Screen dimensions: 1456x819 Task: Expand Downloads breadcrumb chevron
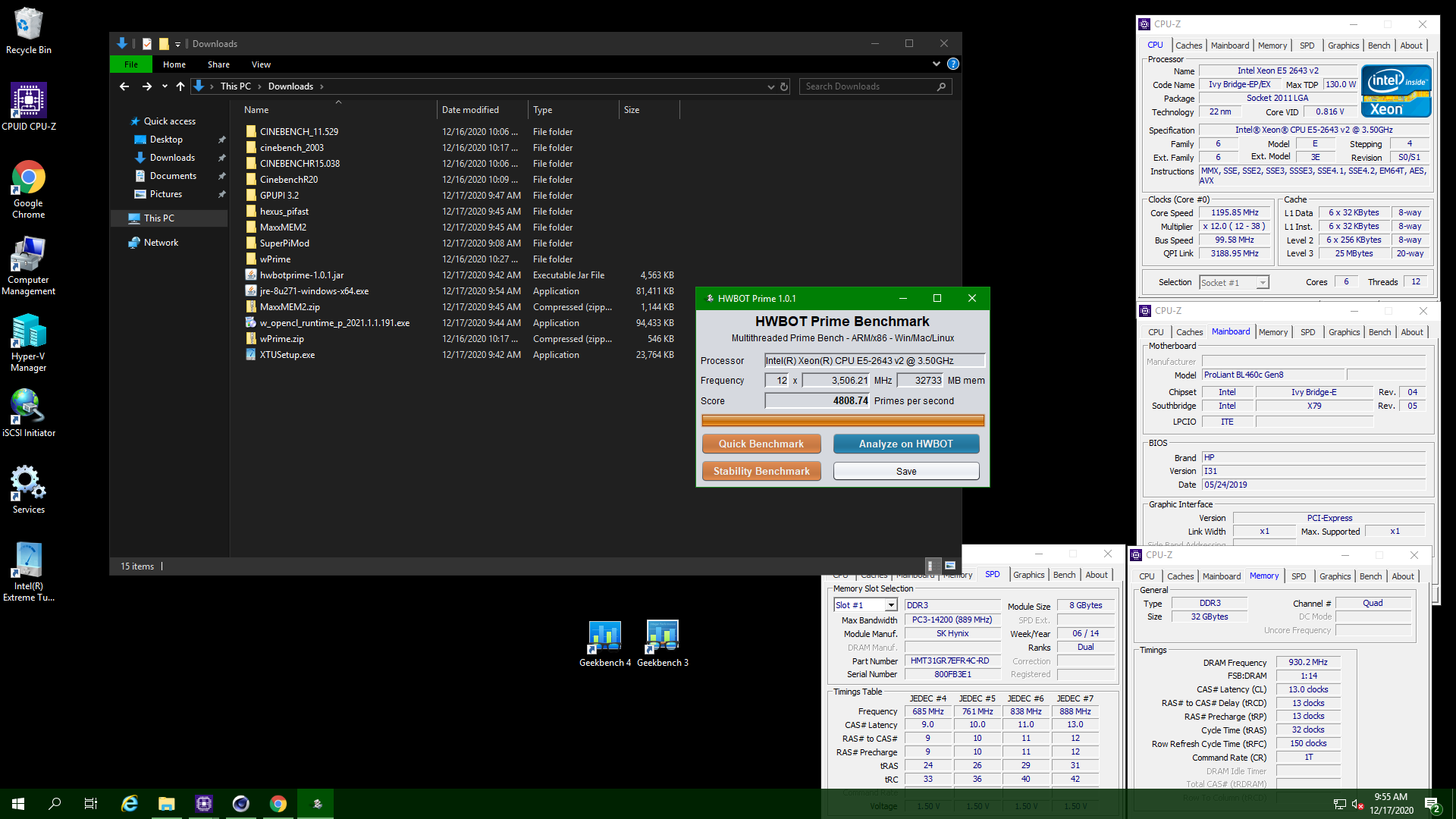[322, 86]
